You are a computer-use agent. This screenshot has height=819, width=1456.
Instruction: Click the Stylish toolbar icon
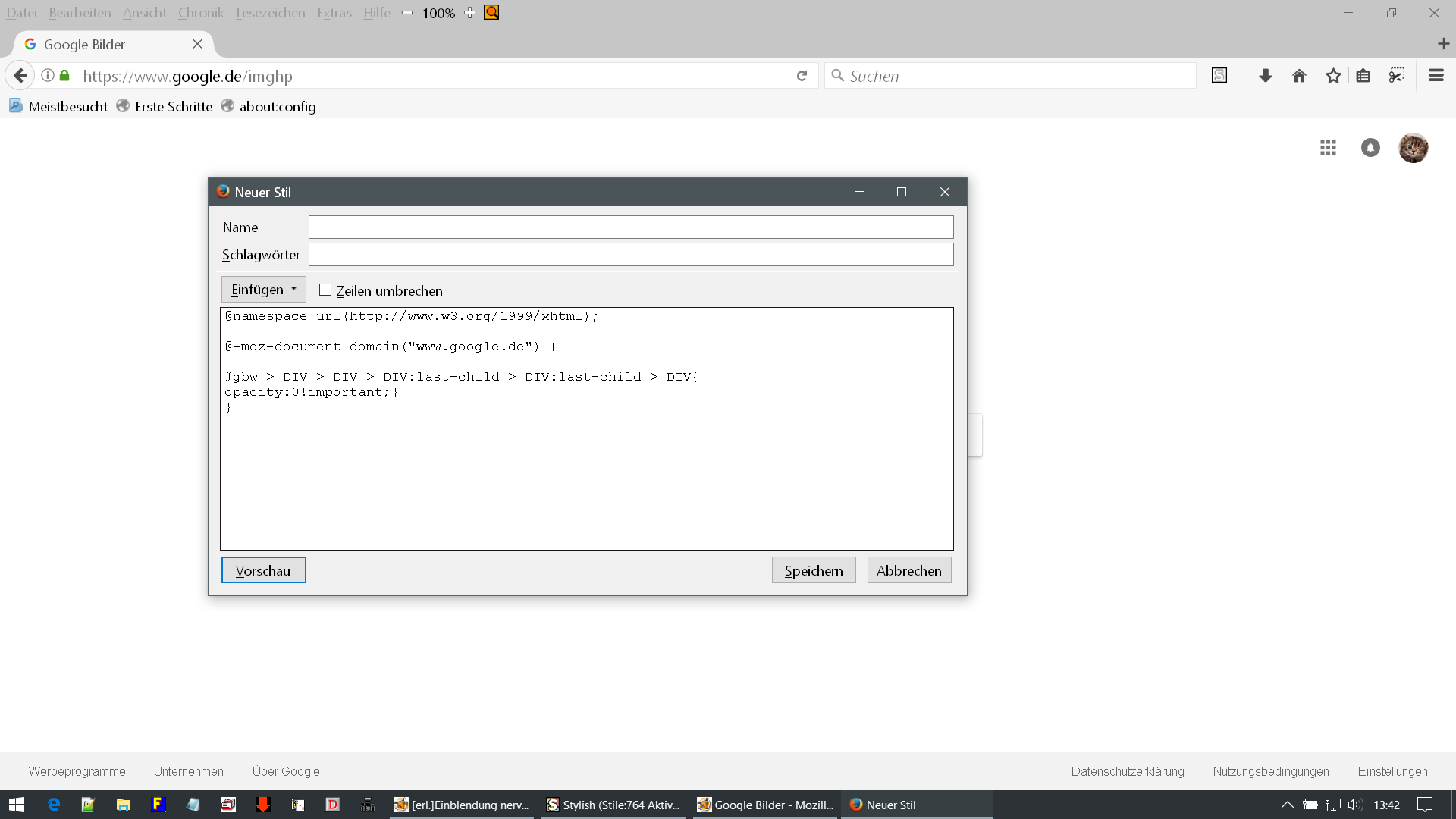pos(1219,76)
